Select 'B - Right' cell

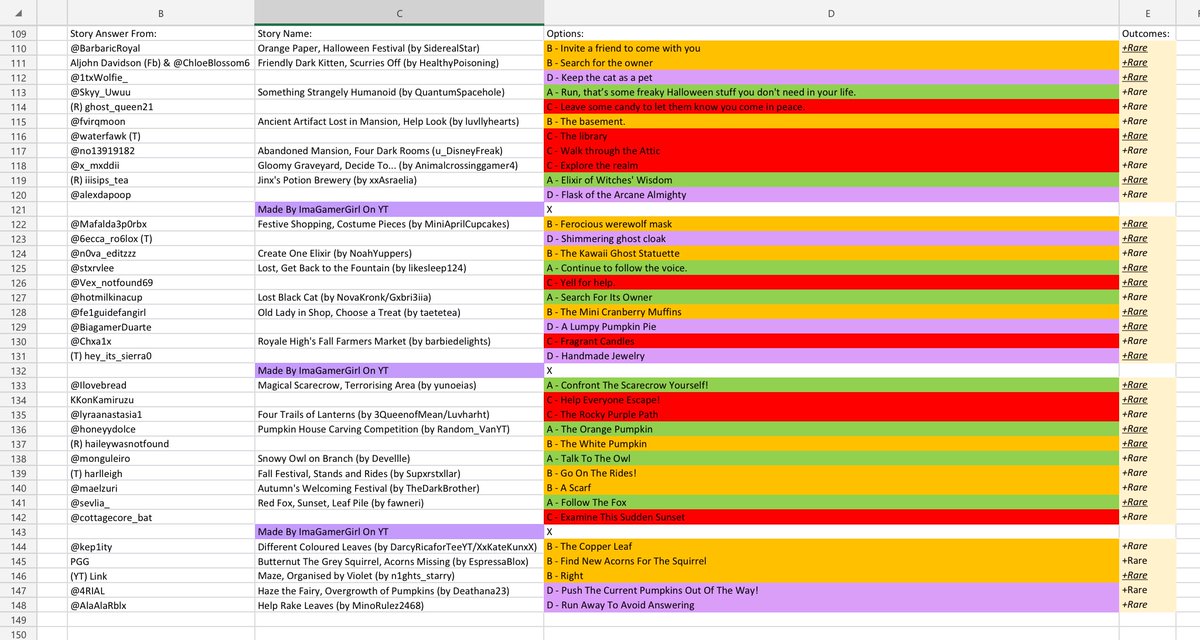coord(831,575)
